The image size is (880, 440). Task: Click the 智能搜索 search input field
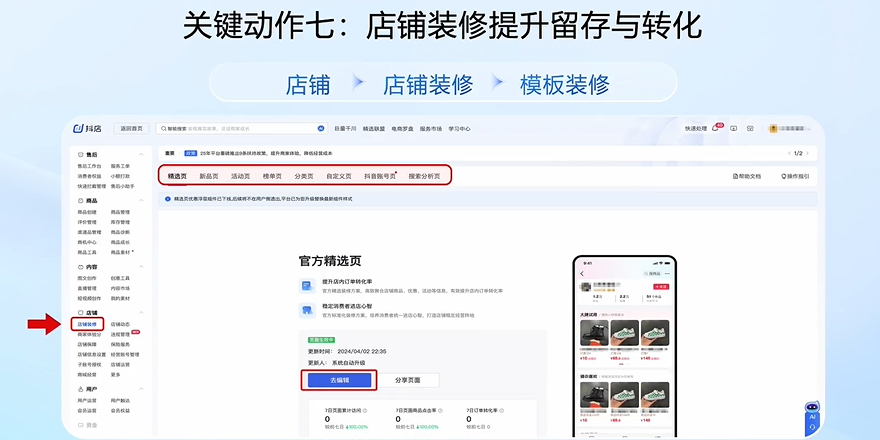[x=240, y=128]
